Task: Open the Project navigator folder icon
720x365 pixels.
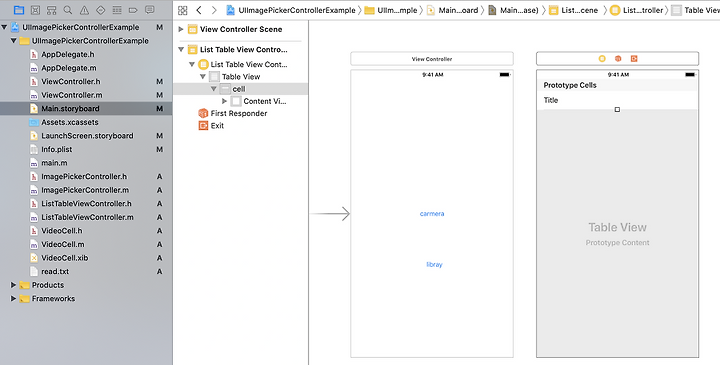Action: click(x=19, y=10)
